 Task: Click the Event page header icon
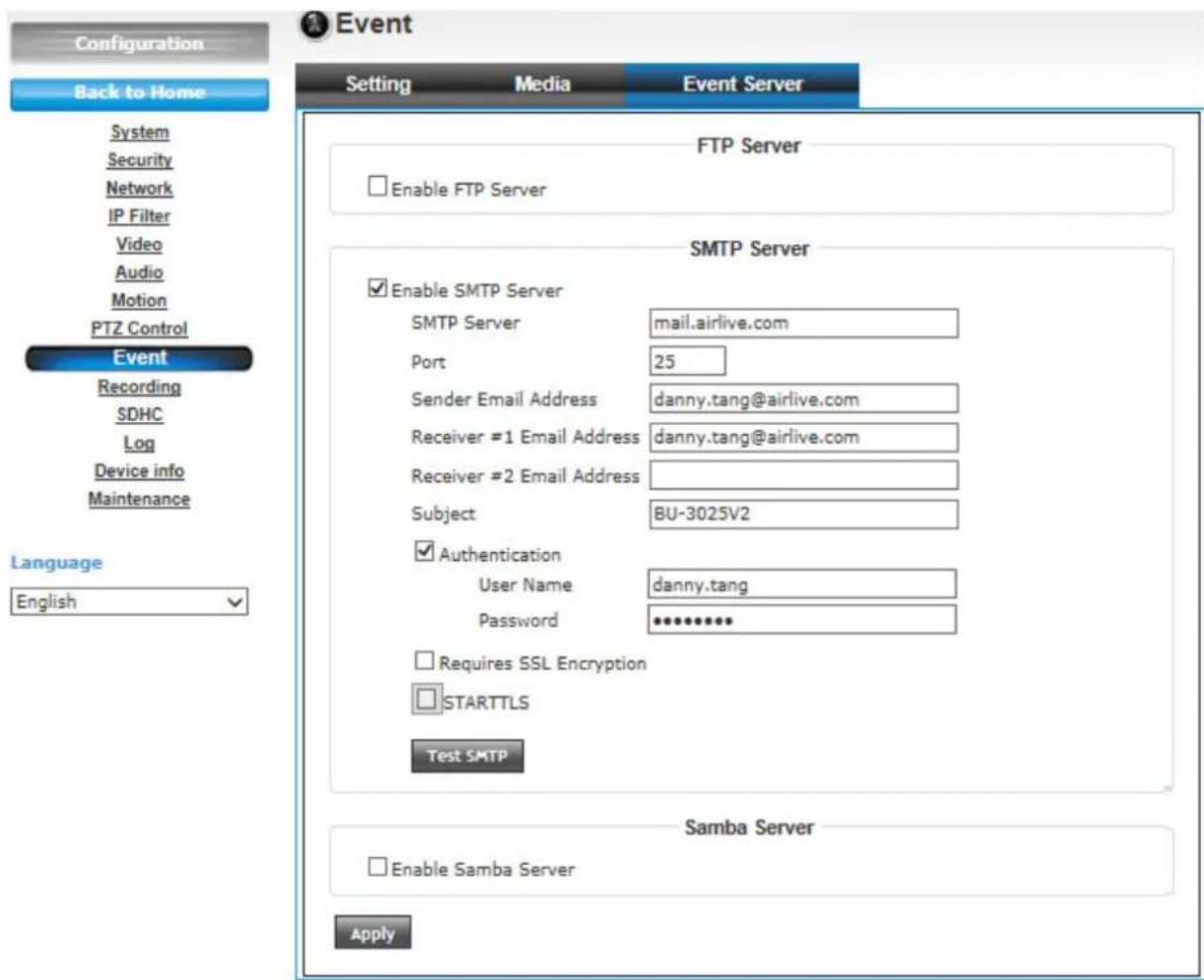pyautogui.click(x=314, y=26)
